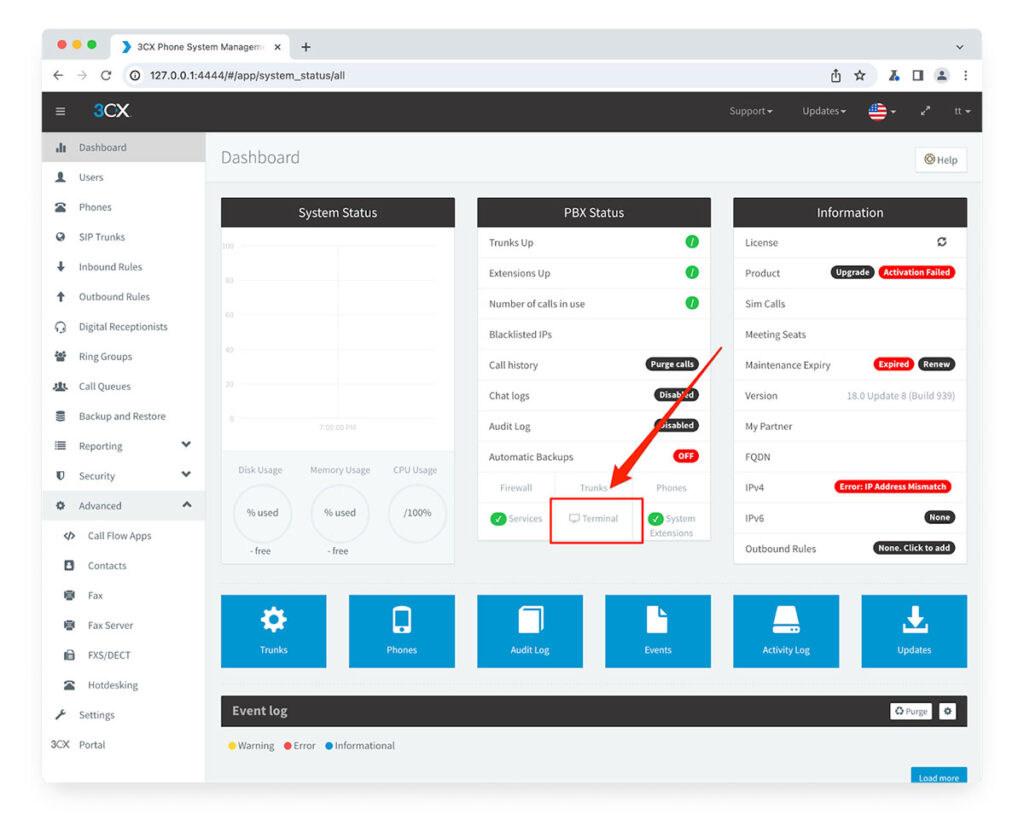Open the tt user account dropdown

(x=962, y=111)
